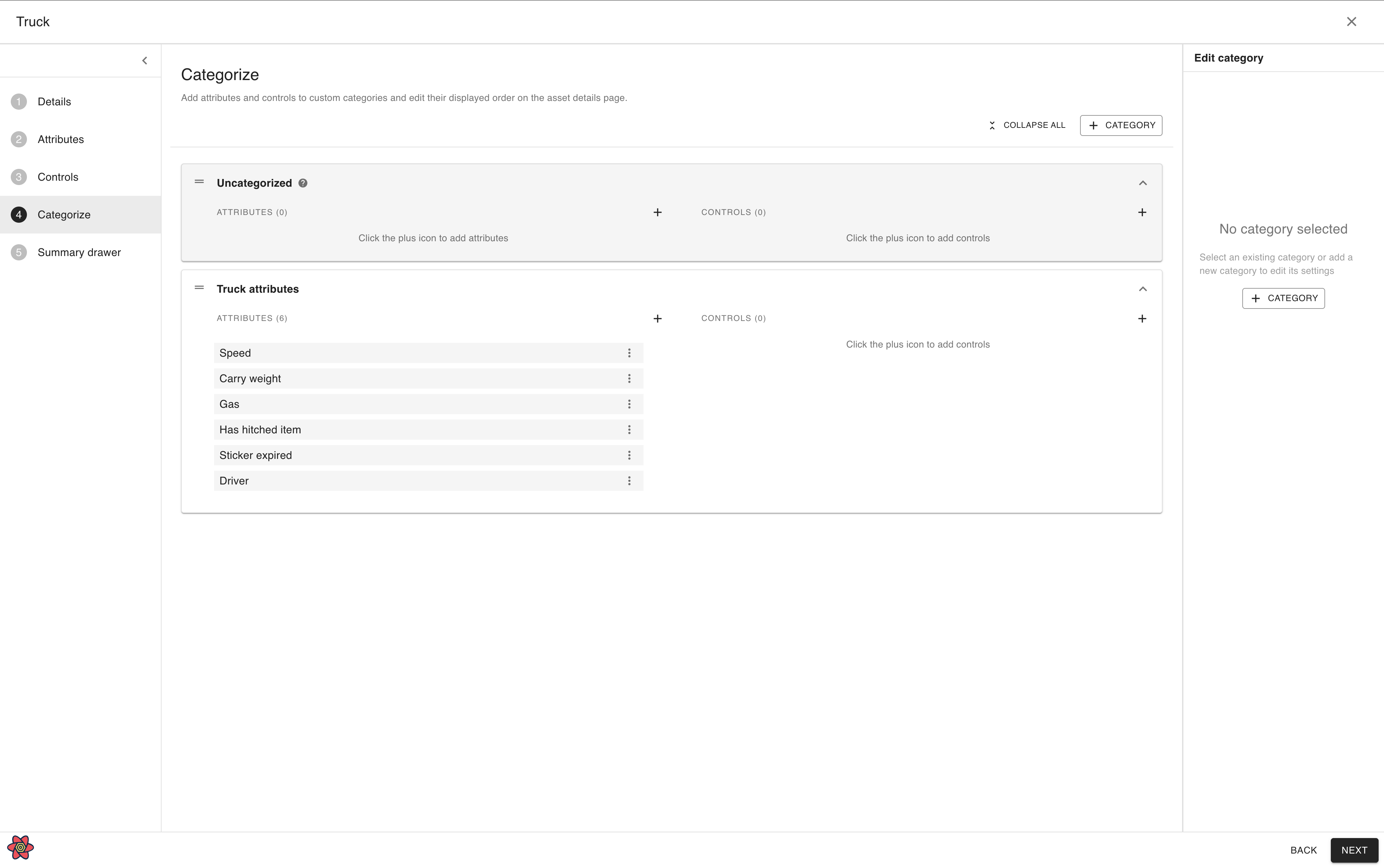This screenshot has height=868, width=1384.
Task: Open the Speed attribute options menu
Action: pyautogui.click(x=629, y=353)
